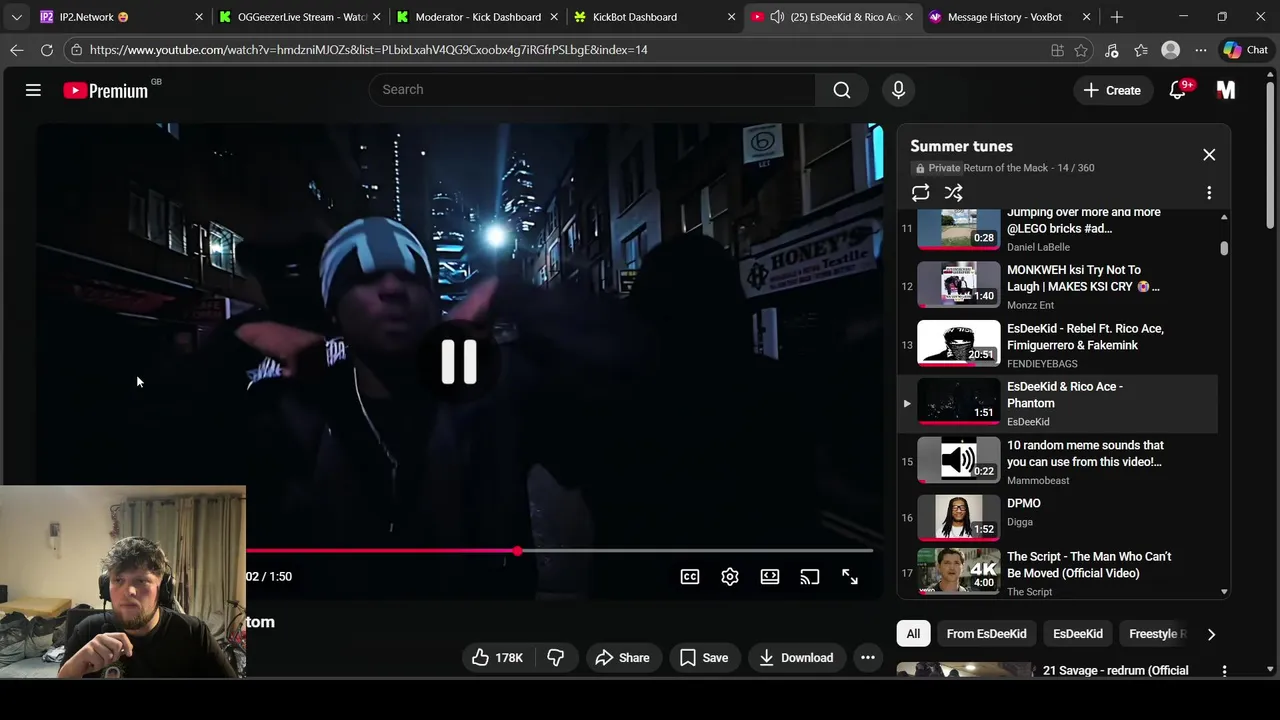The height and width of the screenshot is (720, 1280).
Task: Add page to favorites star
Action: pyautogui.click(x=1081, y=50)
